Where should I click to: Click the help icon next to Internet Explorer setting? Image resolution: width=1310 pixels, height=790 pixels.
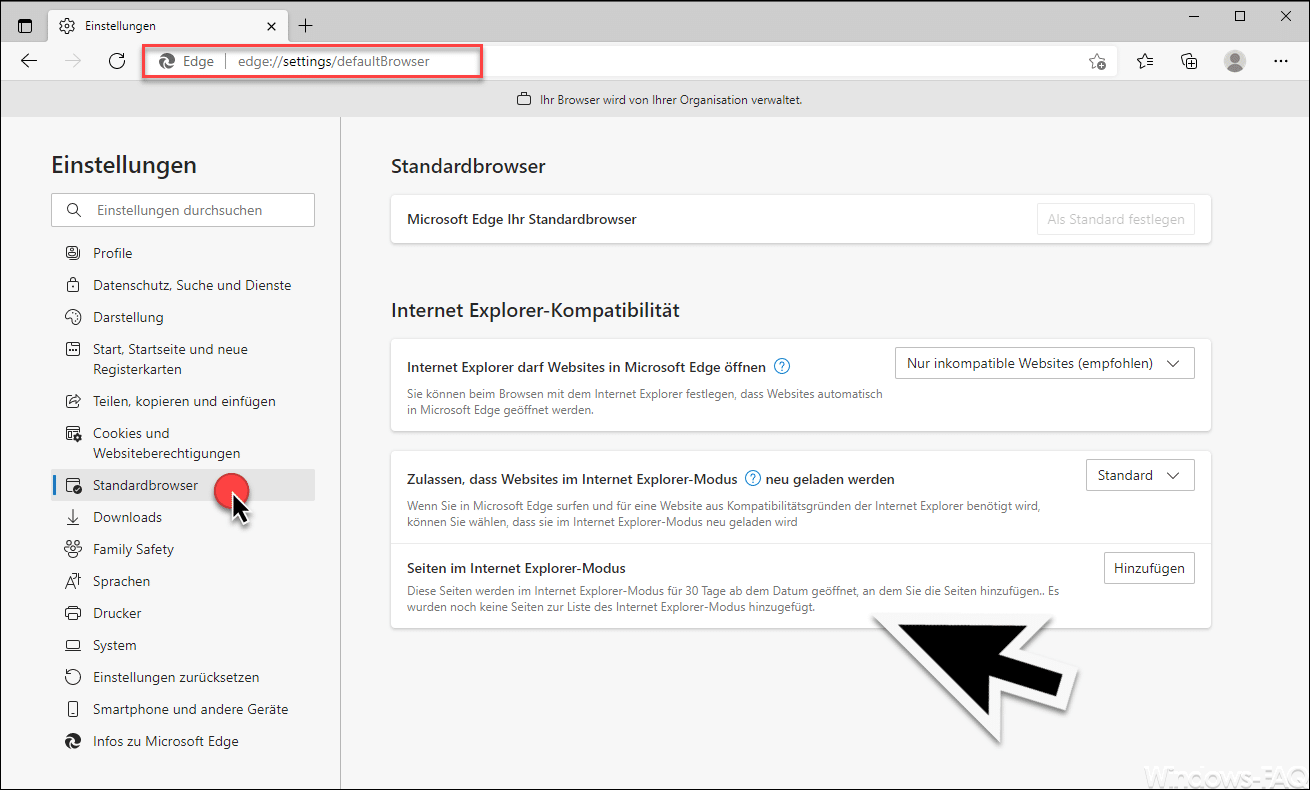pos(781,366)
